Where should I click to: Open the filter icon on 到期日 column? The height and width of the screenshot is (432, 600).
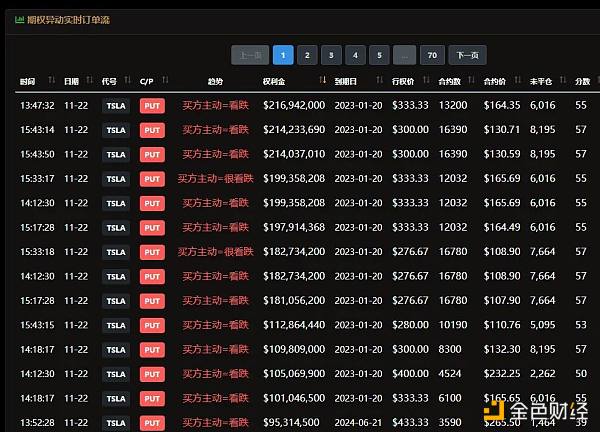381,80
